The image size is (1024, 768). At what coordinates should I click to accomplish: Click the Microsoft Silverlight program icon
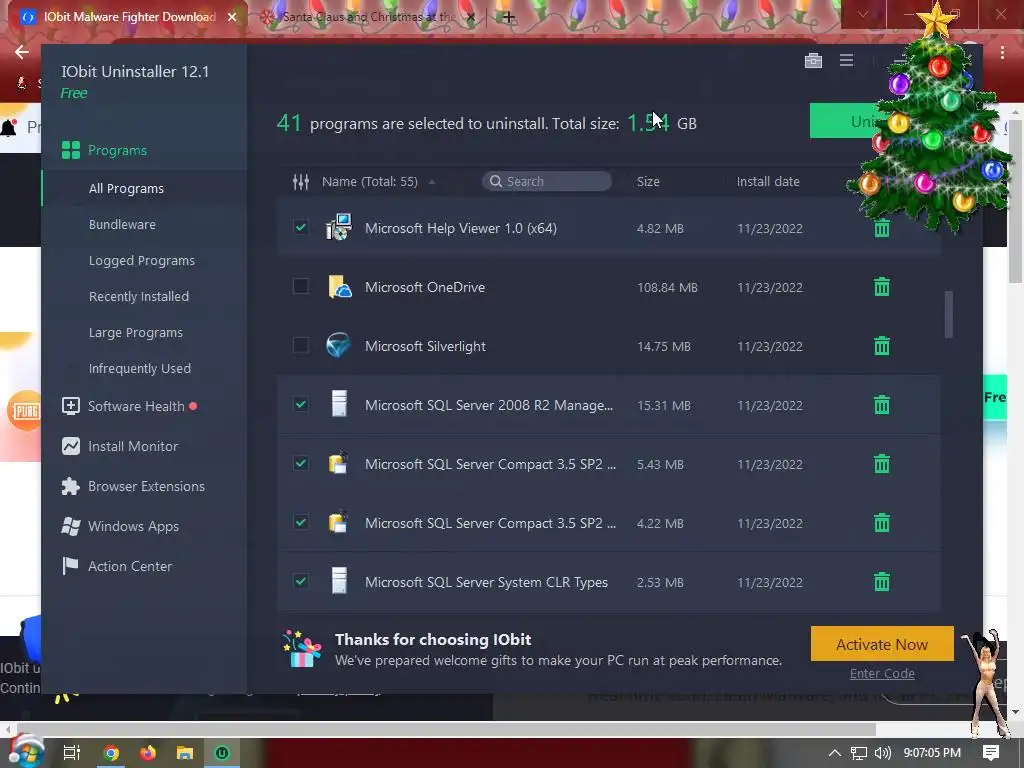pos(338,345)
